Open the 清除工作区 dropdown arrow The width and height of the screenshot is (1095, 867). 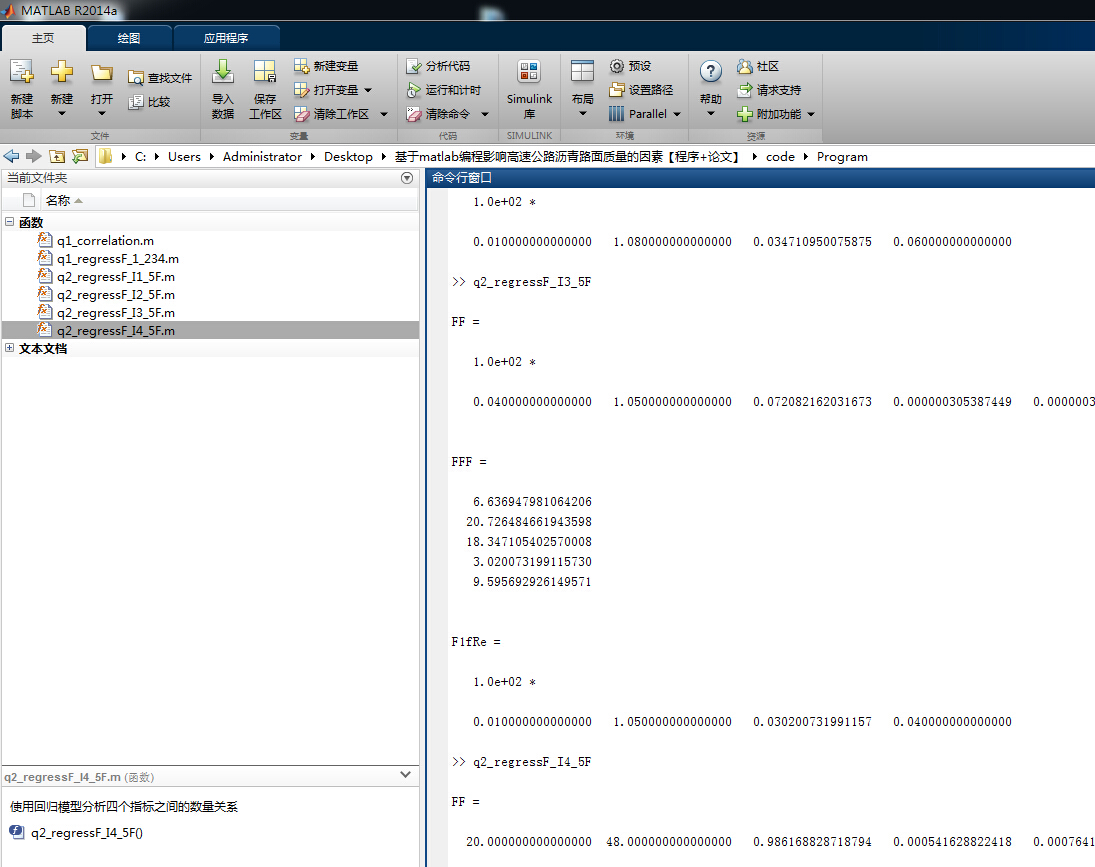tap(383, 114)
